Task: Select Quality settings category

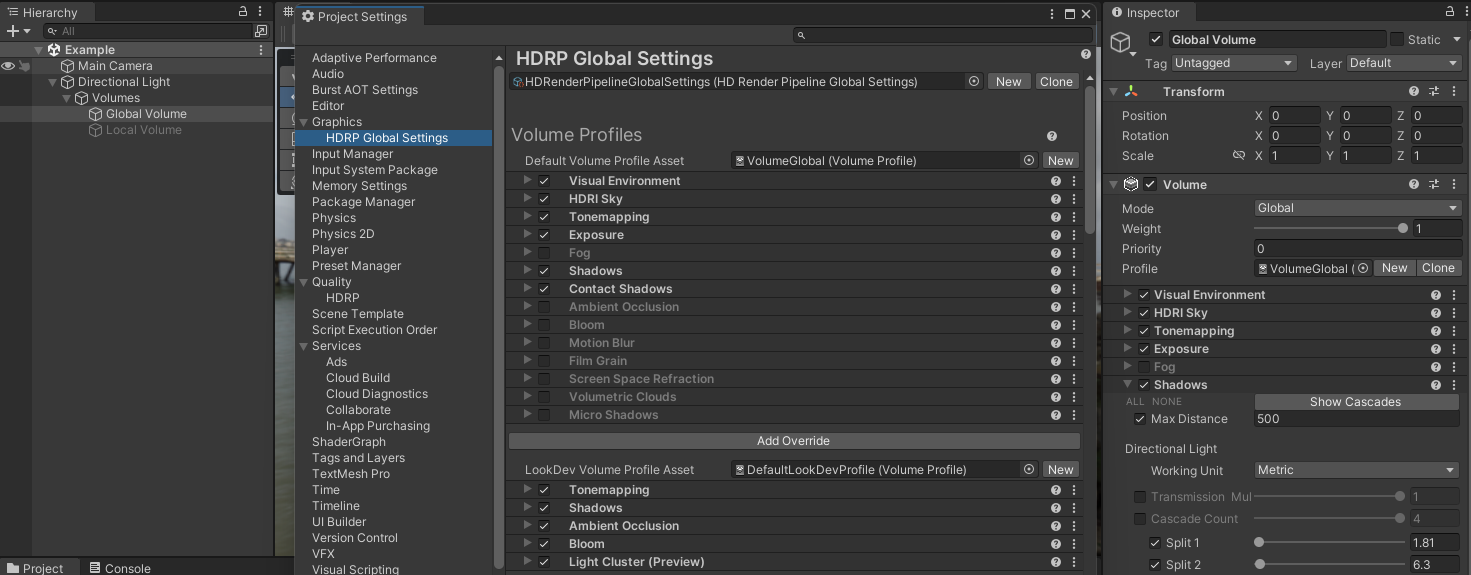Action: 332,282
